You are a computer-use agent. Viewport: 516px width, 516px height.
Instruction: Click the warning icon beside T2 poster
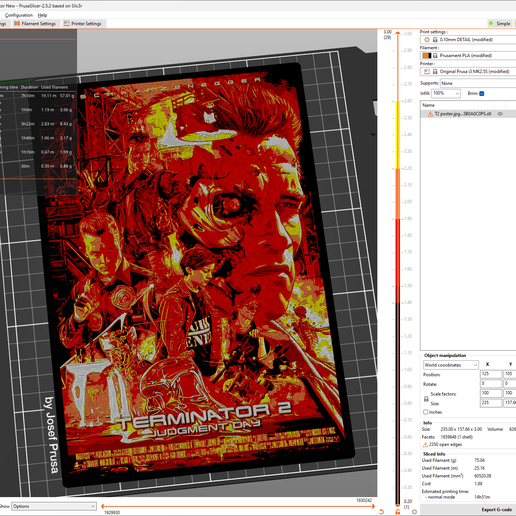tap(430, 114)
